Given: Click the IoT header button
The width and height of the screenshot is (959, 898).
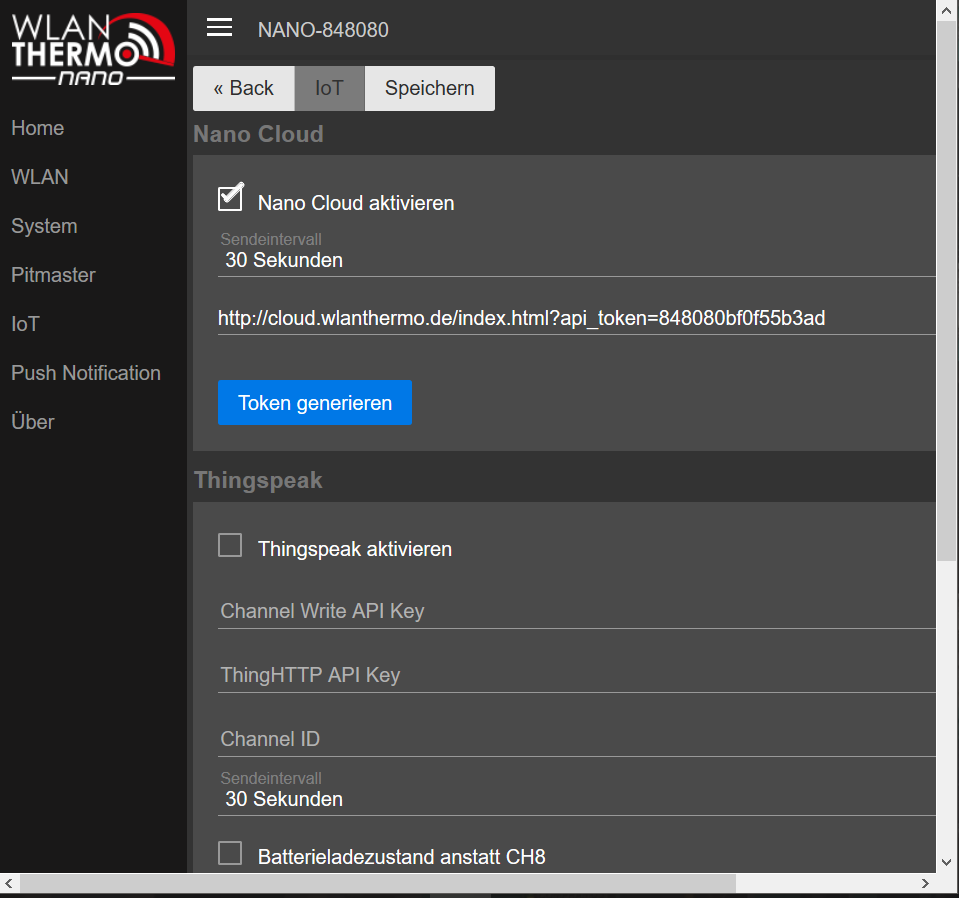Looking at the screenshot, I should [x=329, y=89].
